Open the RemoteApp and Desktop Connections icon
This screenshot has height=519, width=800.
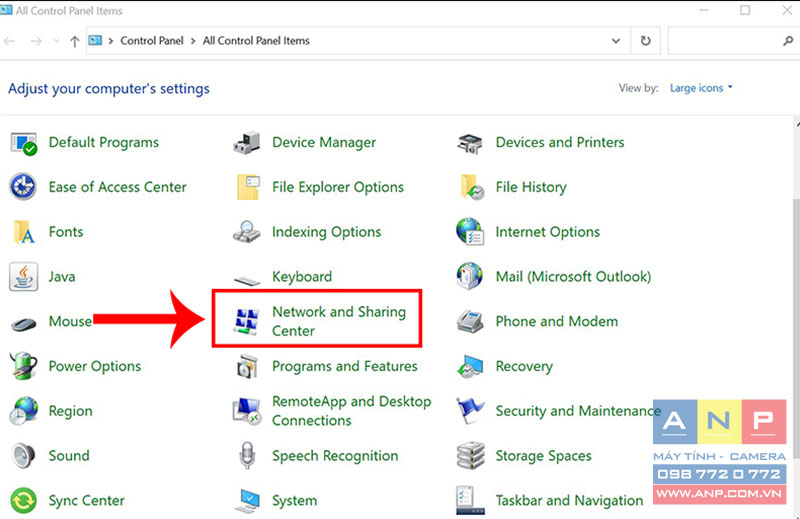(x=247, y=411)
